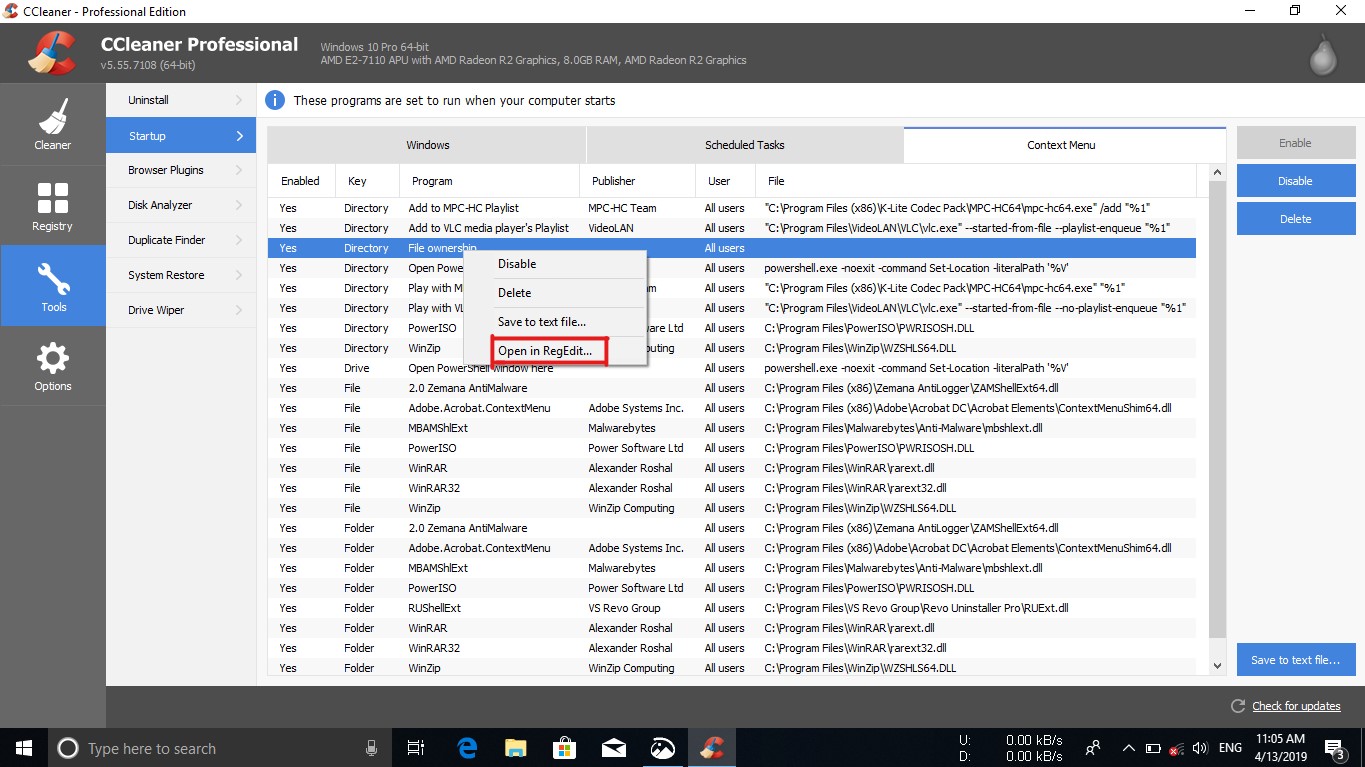1365x767 pixels.
Task: Click the ENG language indicator
Action: click(1230, 748)
